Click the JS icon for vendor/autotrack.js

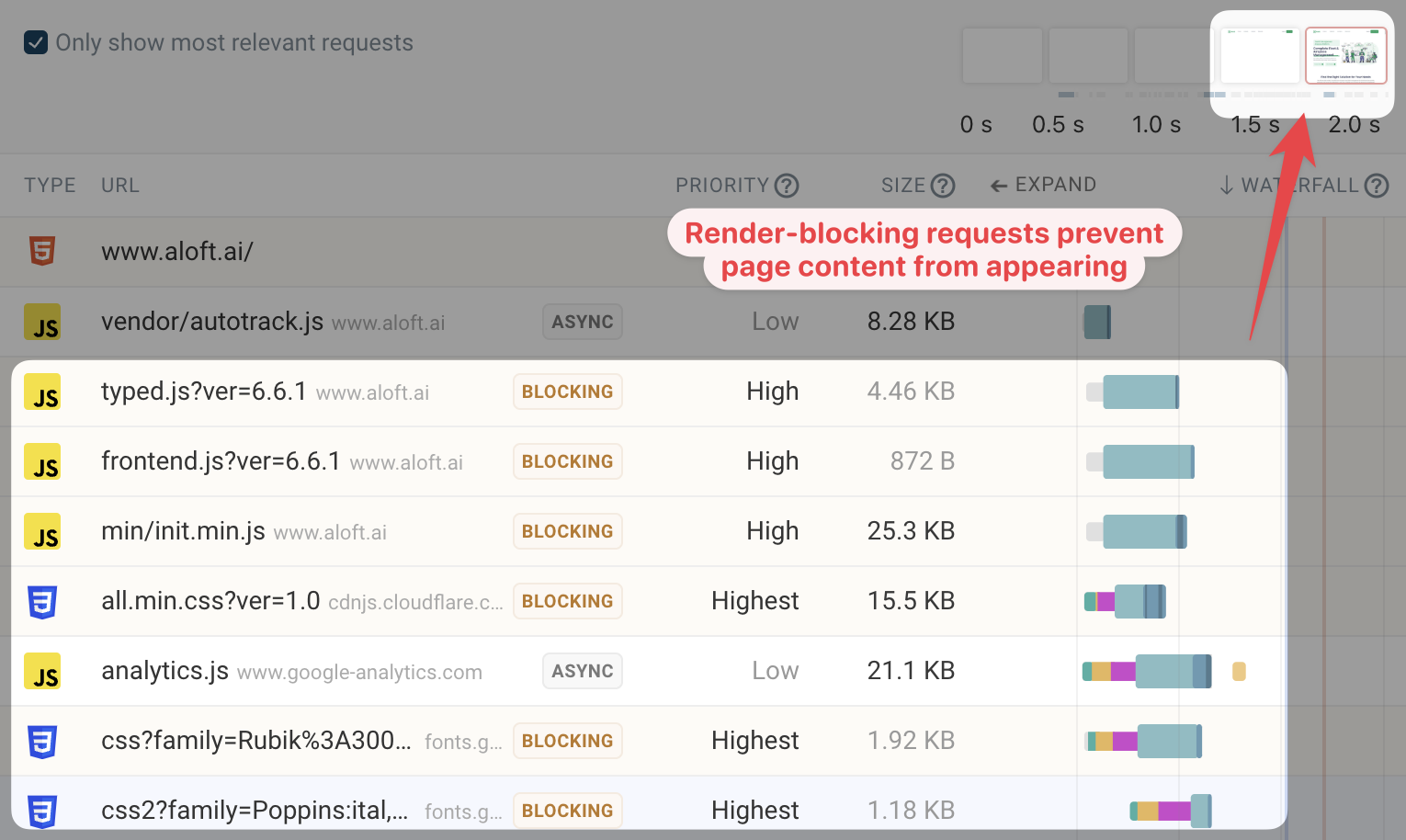coord(42,322)
